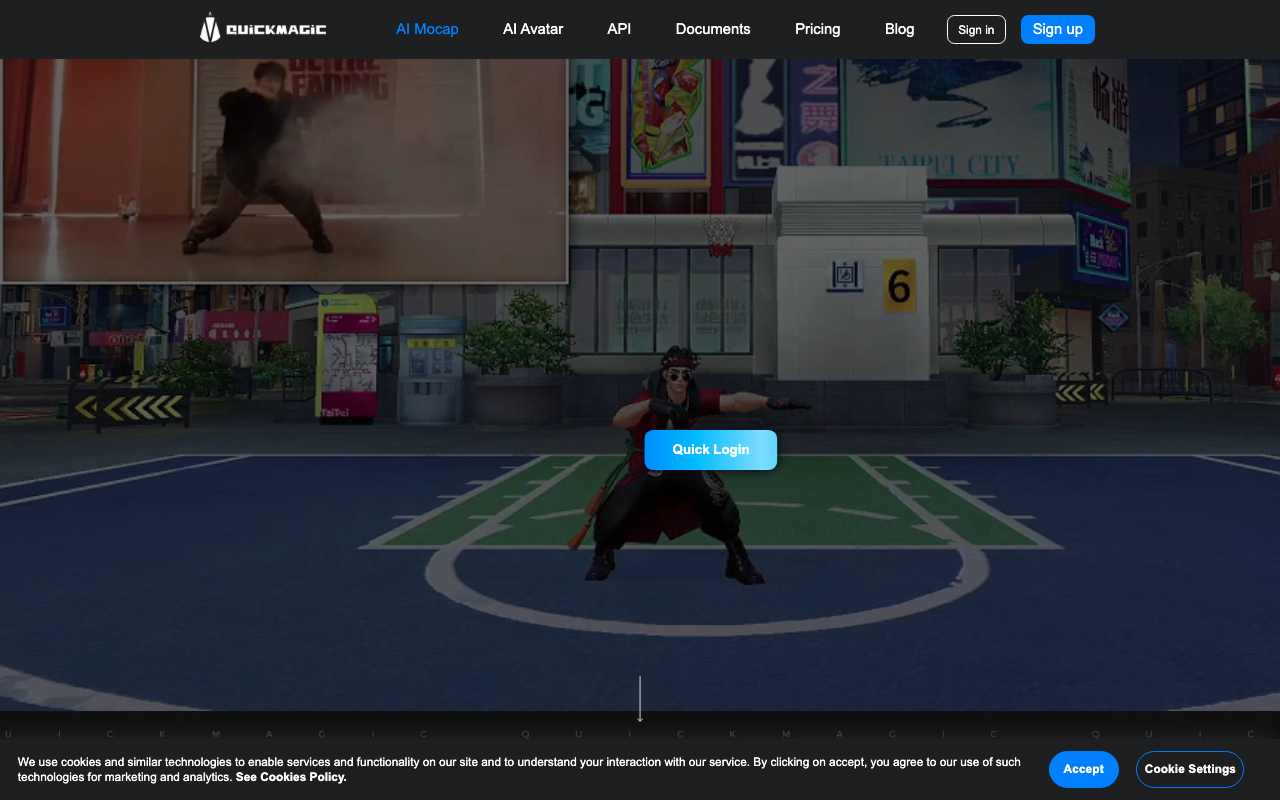Click the basketball hoop in the scene

(719, 236)
